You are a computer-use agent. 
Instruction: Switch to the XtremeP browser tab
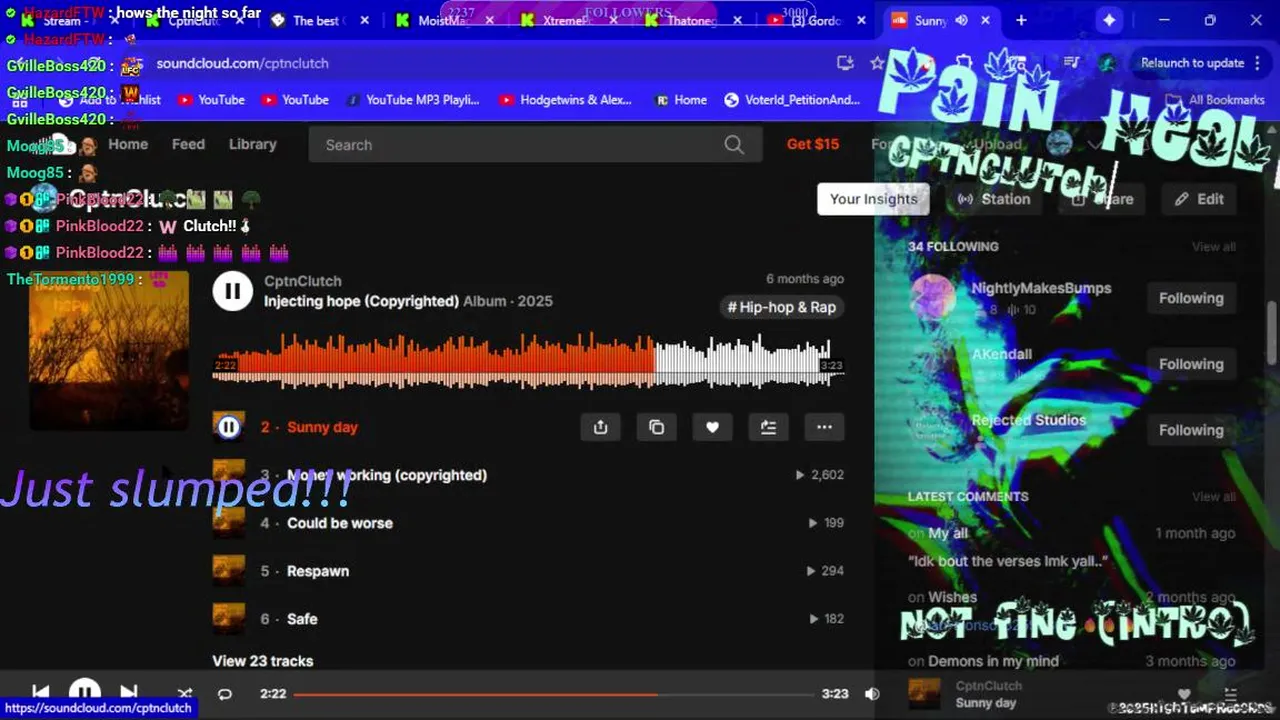click(x=567, y=20)
